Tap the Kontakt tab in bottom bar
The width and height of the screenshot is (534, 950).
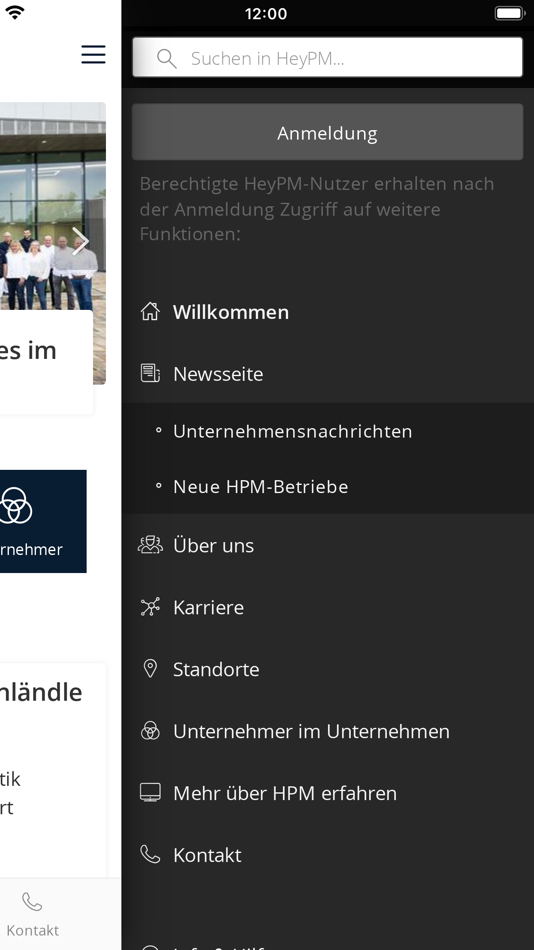[x=33, y=915]
